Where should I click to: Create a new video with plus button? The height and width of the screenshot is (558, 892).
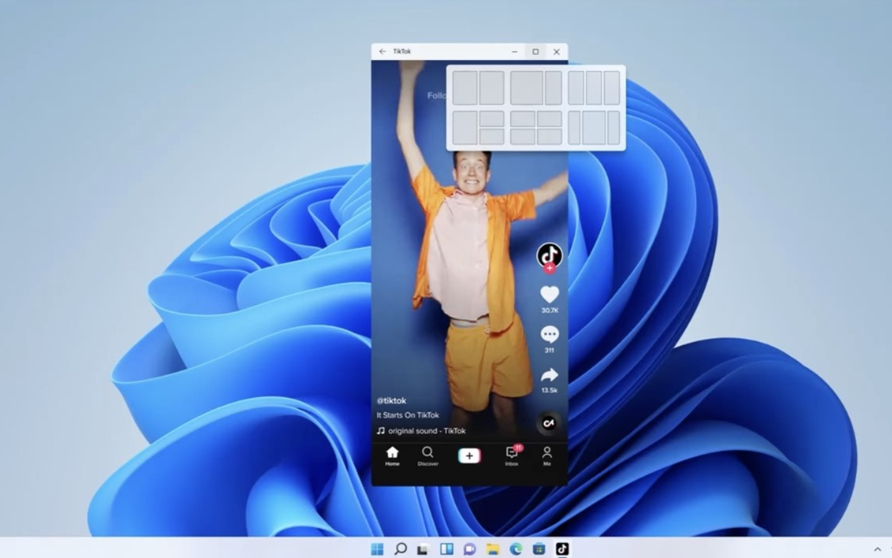point(469,456)
